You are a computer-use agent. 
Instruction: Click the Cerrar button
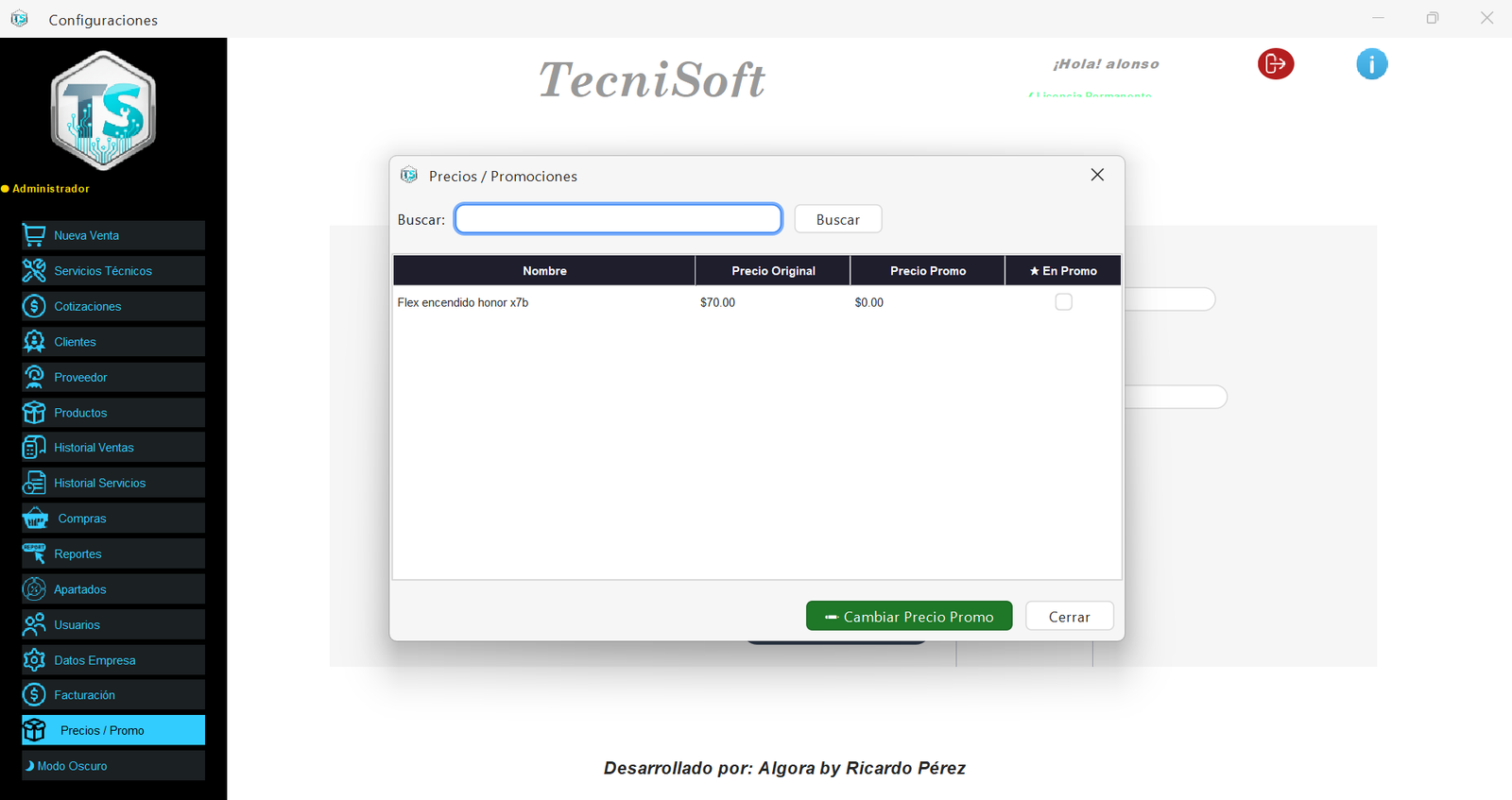click(1070, 617)
